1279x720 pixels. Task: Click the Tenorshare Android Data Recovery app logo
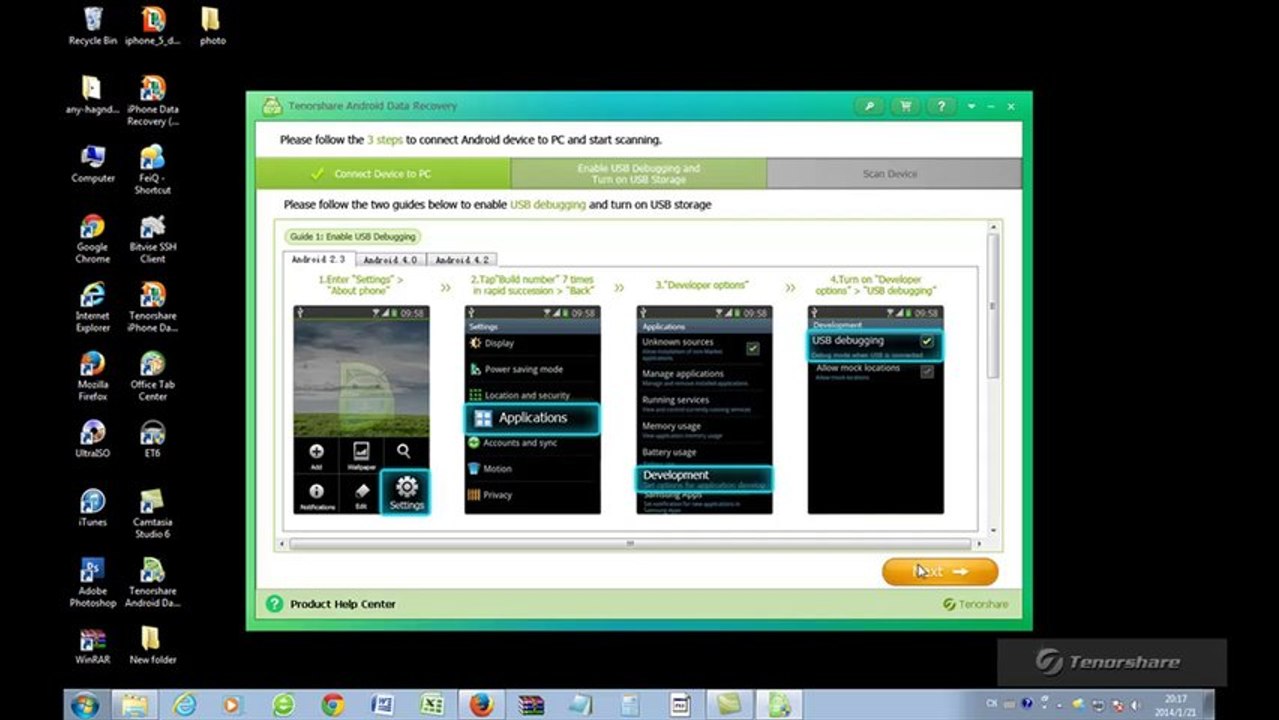click(x=271, y=105)
